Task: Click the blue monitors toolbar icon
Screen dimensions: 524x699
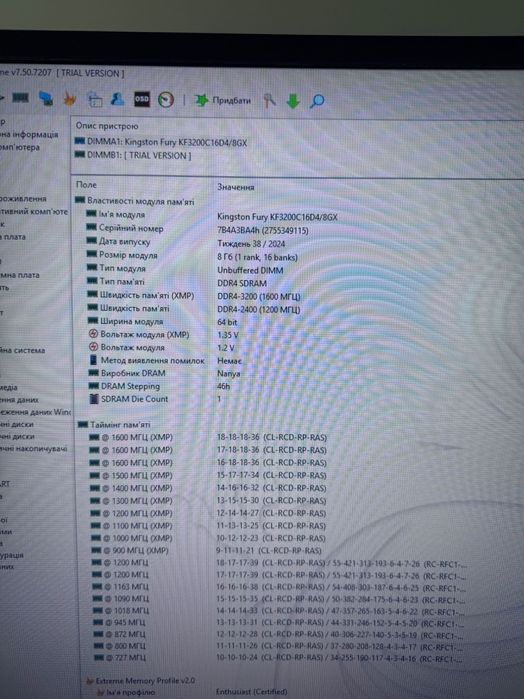Action: pos(46,99)
